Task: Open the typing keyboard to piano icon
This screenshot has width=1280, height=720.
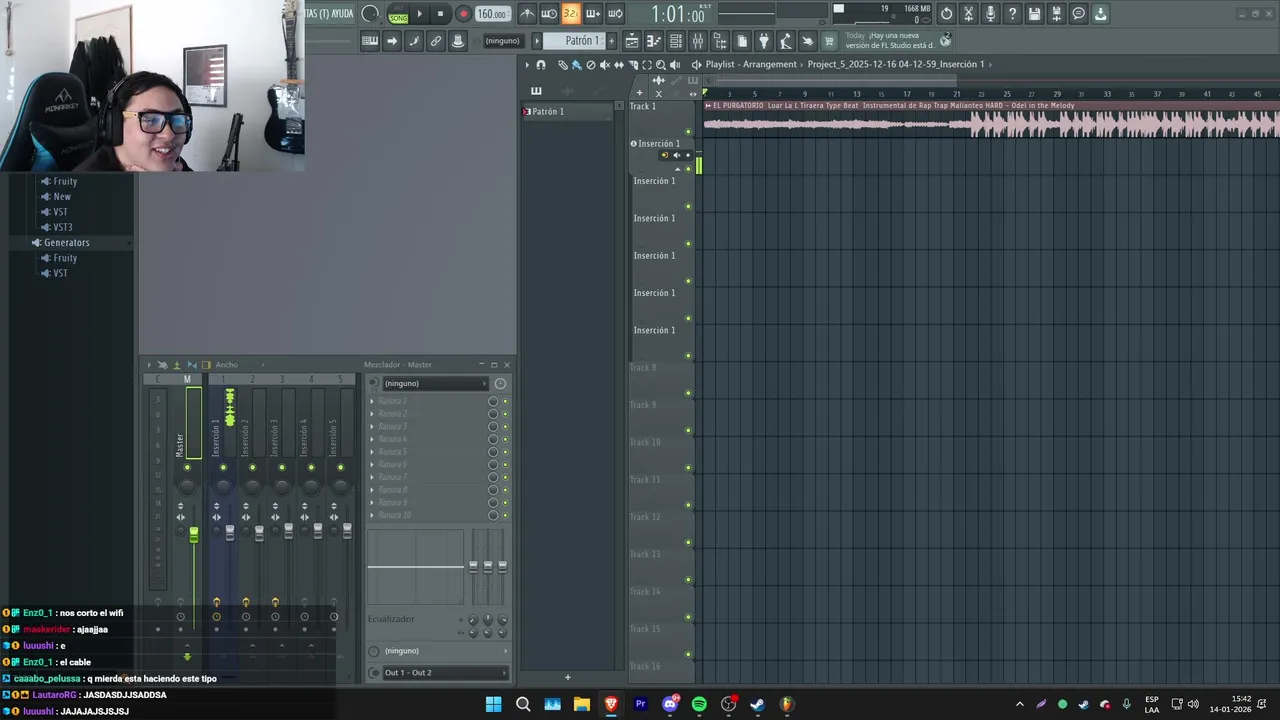Action: click(369, 41)
